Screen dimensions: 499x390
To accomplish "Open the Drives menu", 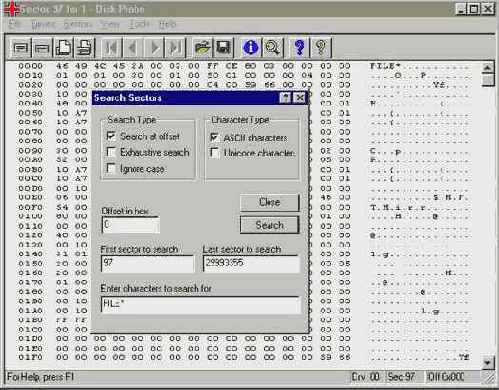I will click(x=43, y=24).
